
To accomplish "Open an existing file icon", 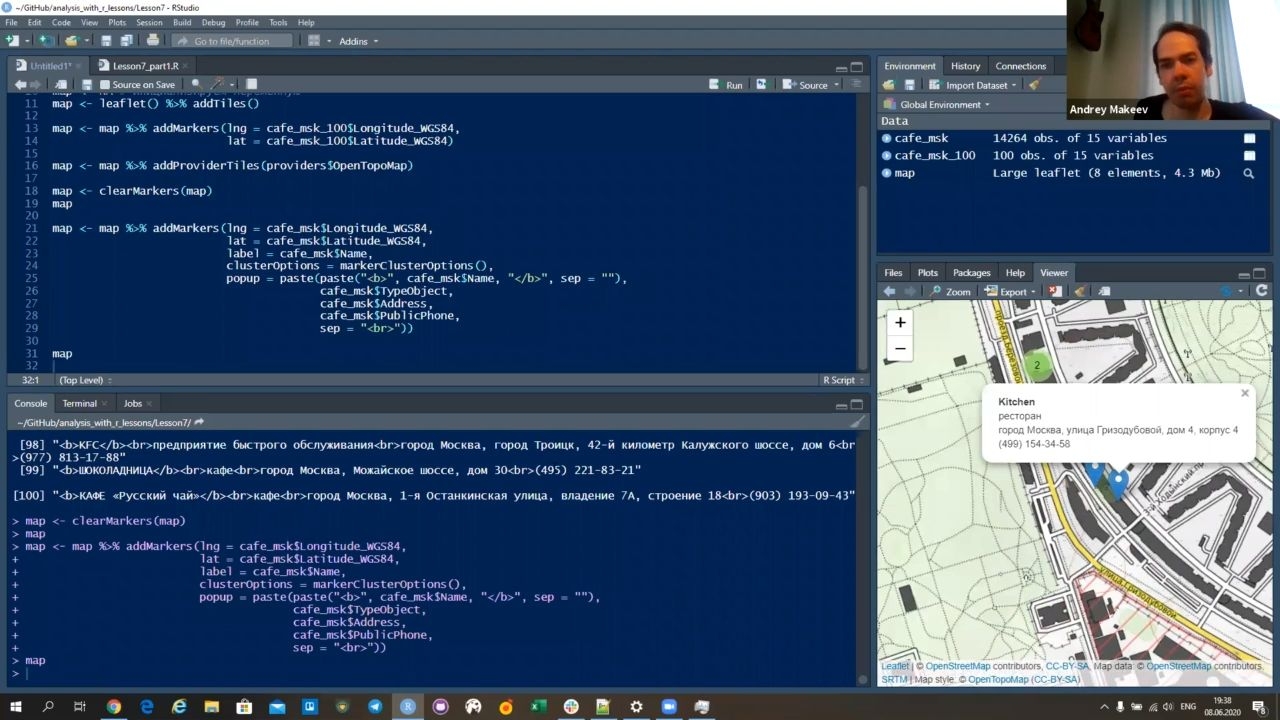I will click(70, 41).
